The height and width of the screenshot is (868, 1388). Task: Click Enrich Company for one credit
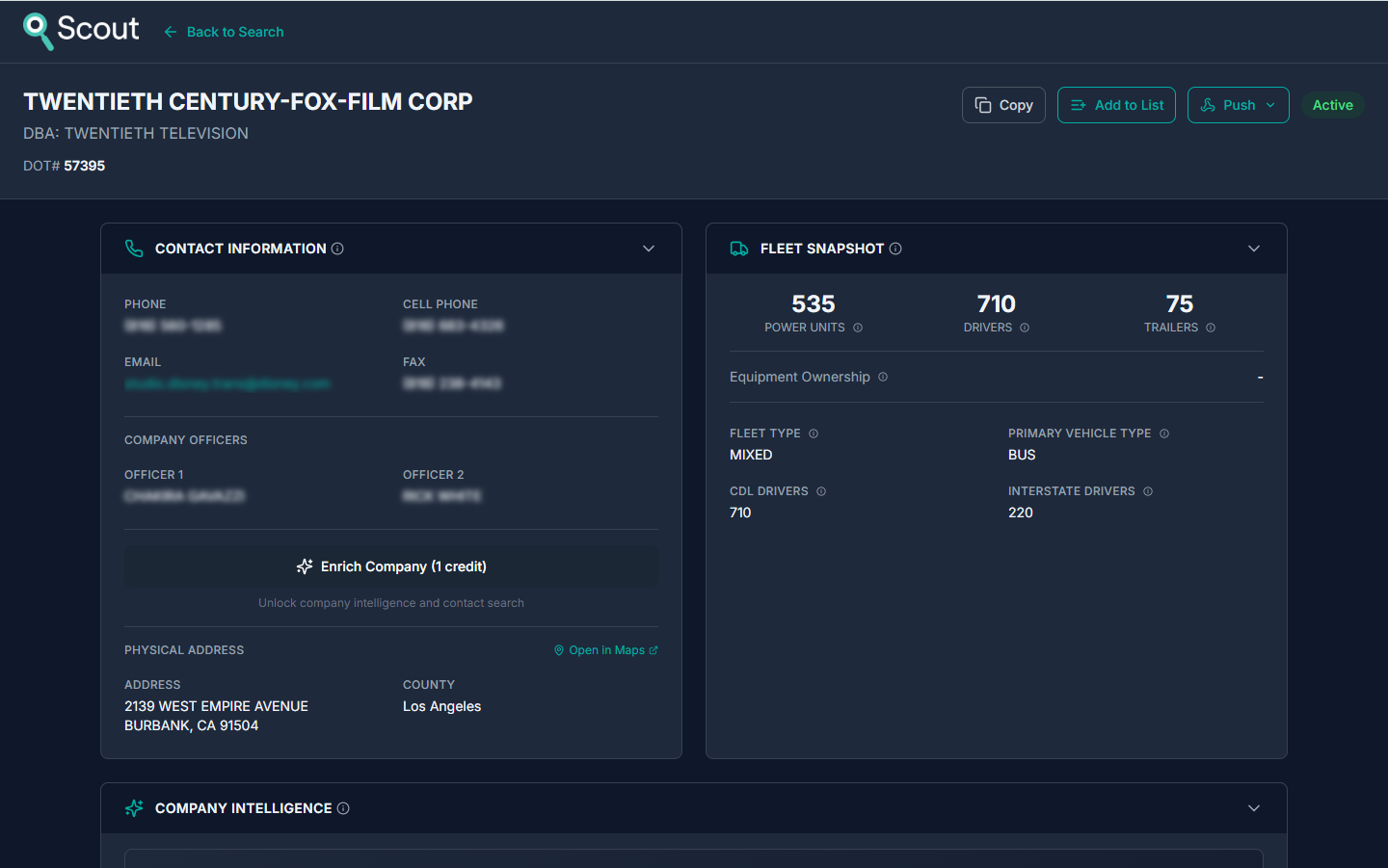click(x=390, y=566)
